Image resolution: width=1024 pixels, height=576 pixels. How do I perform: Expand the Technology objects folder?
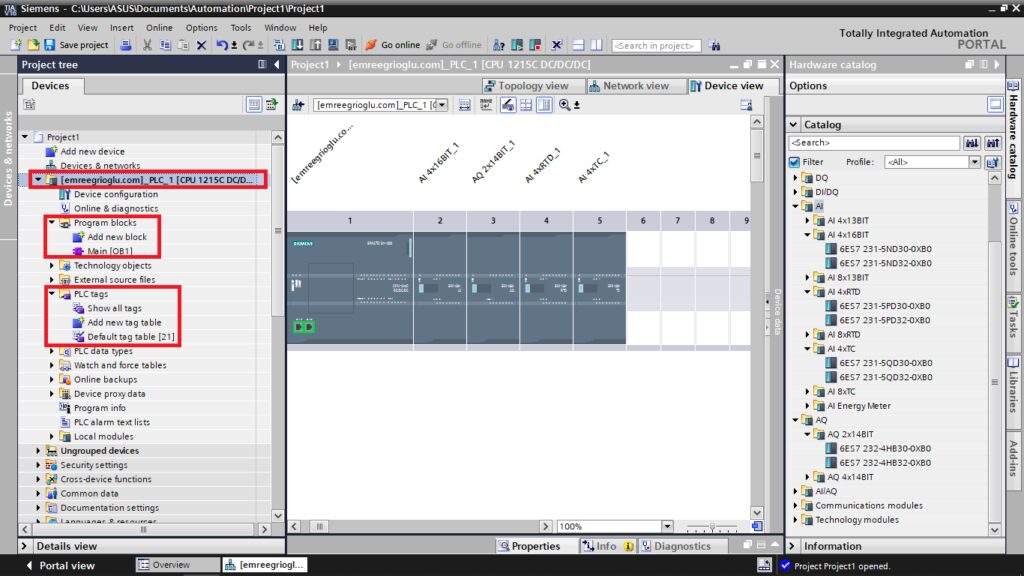click(52, 266)
